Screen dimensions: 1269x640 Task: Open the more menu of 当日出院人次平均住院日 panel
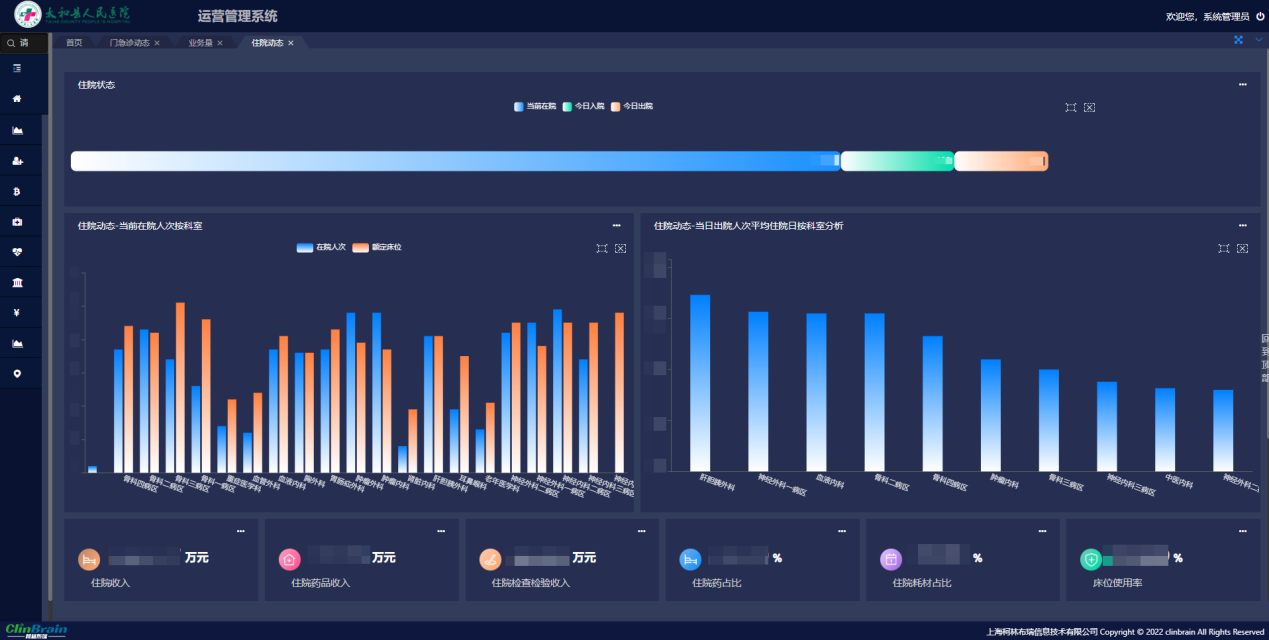click(1242, 226)
